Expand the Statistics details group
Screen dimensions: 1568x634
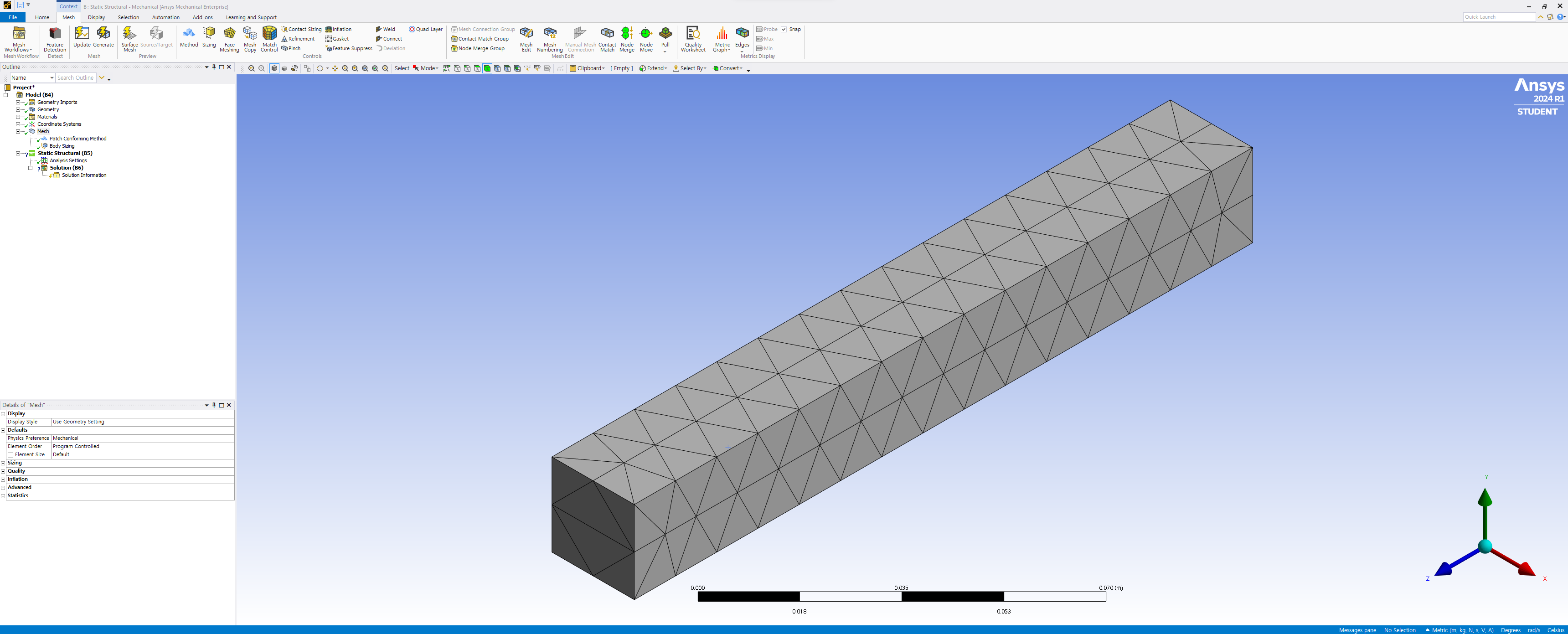tap(3, 496)
